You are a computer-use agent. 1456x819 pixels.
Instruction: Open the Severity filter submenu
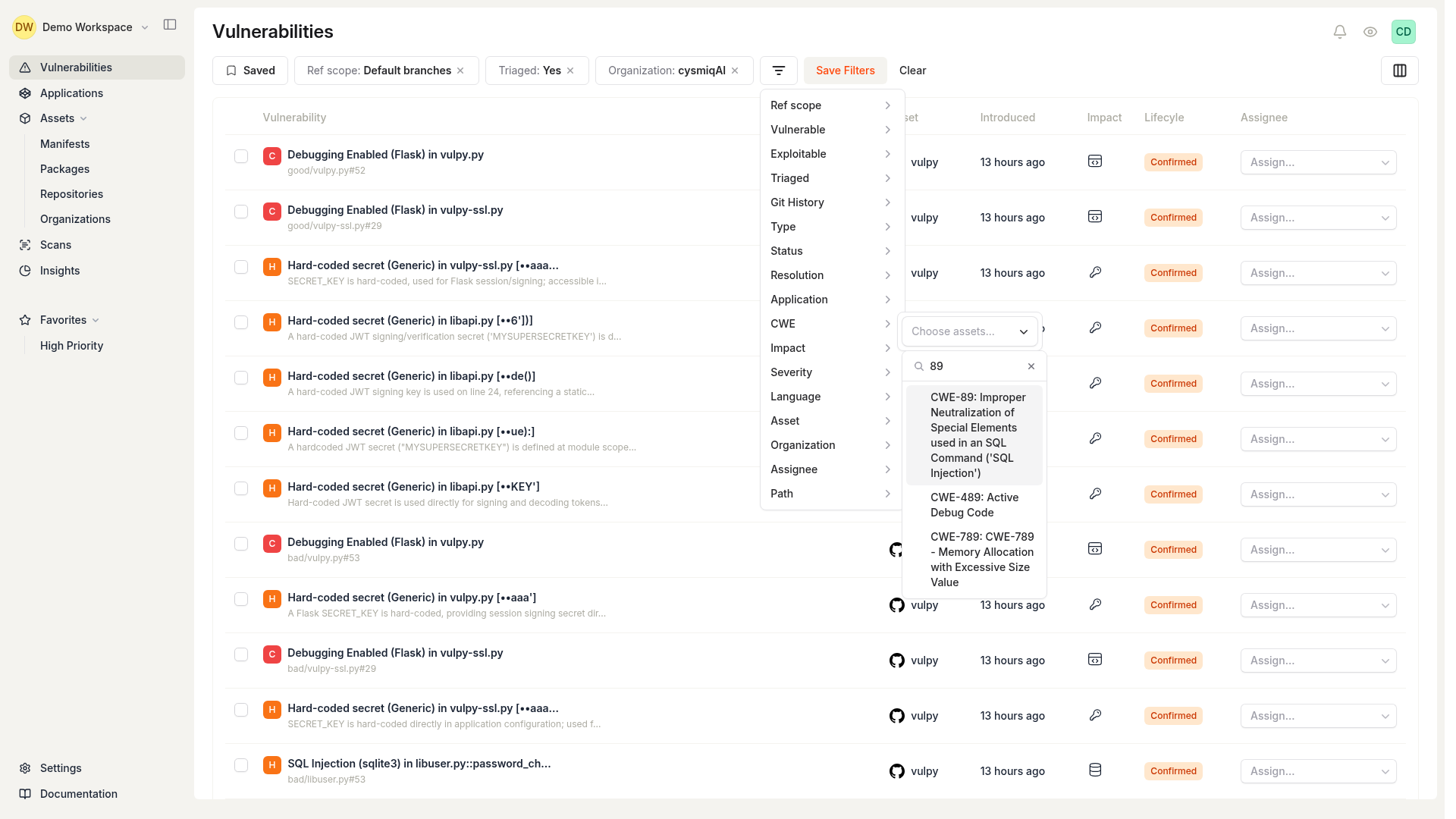pos(830,372)
